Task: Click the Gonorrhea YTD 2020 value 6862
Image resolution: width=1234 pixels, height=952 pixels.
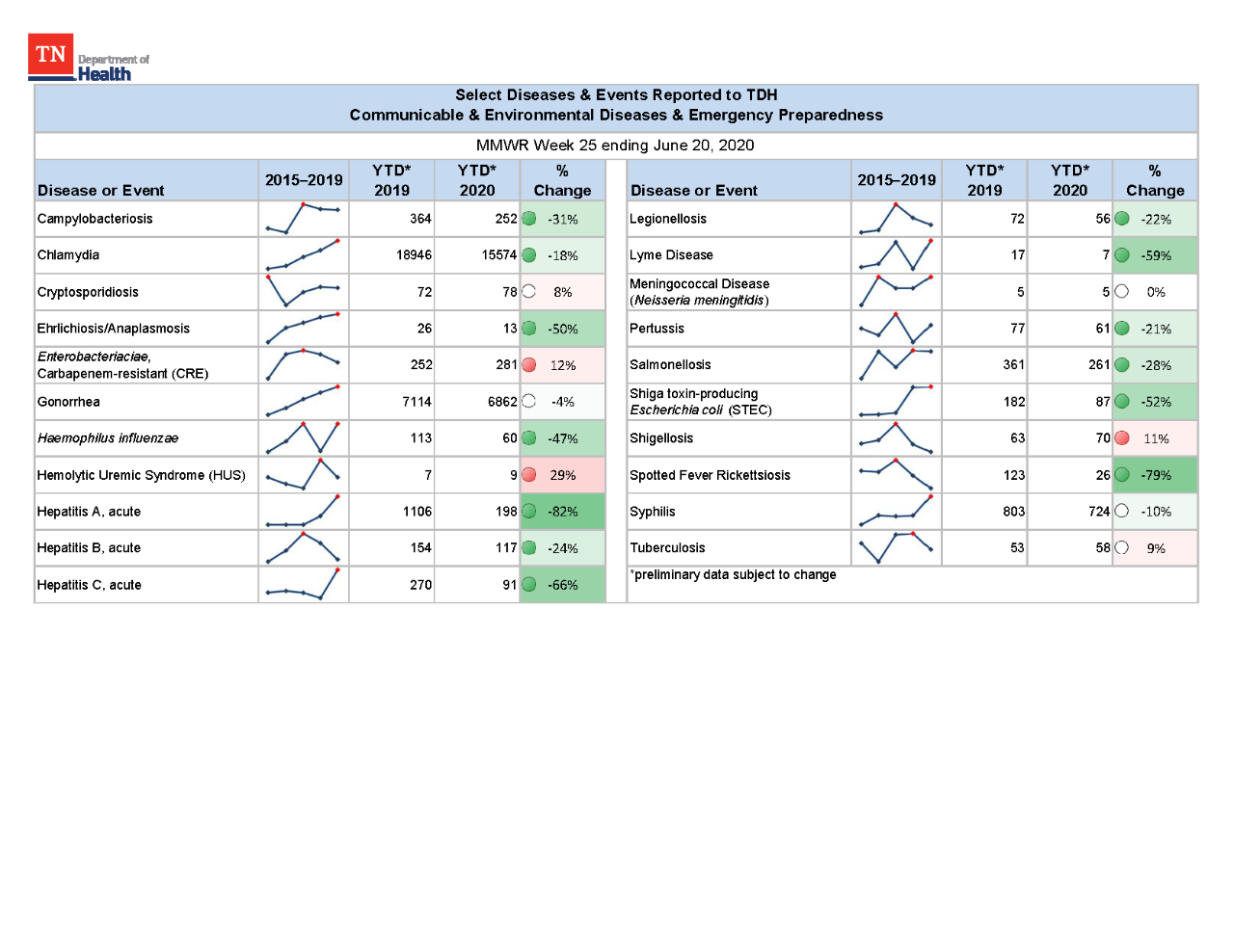Action: (x=502, y=402)
